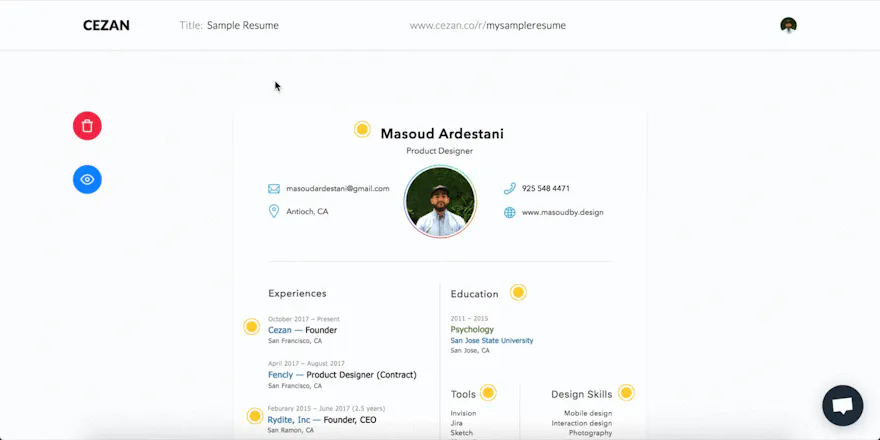The width and height of the screenshot is (880, 440).
Task: Click phone number 925 548 4471
Action: point(546,189)
